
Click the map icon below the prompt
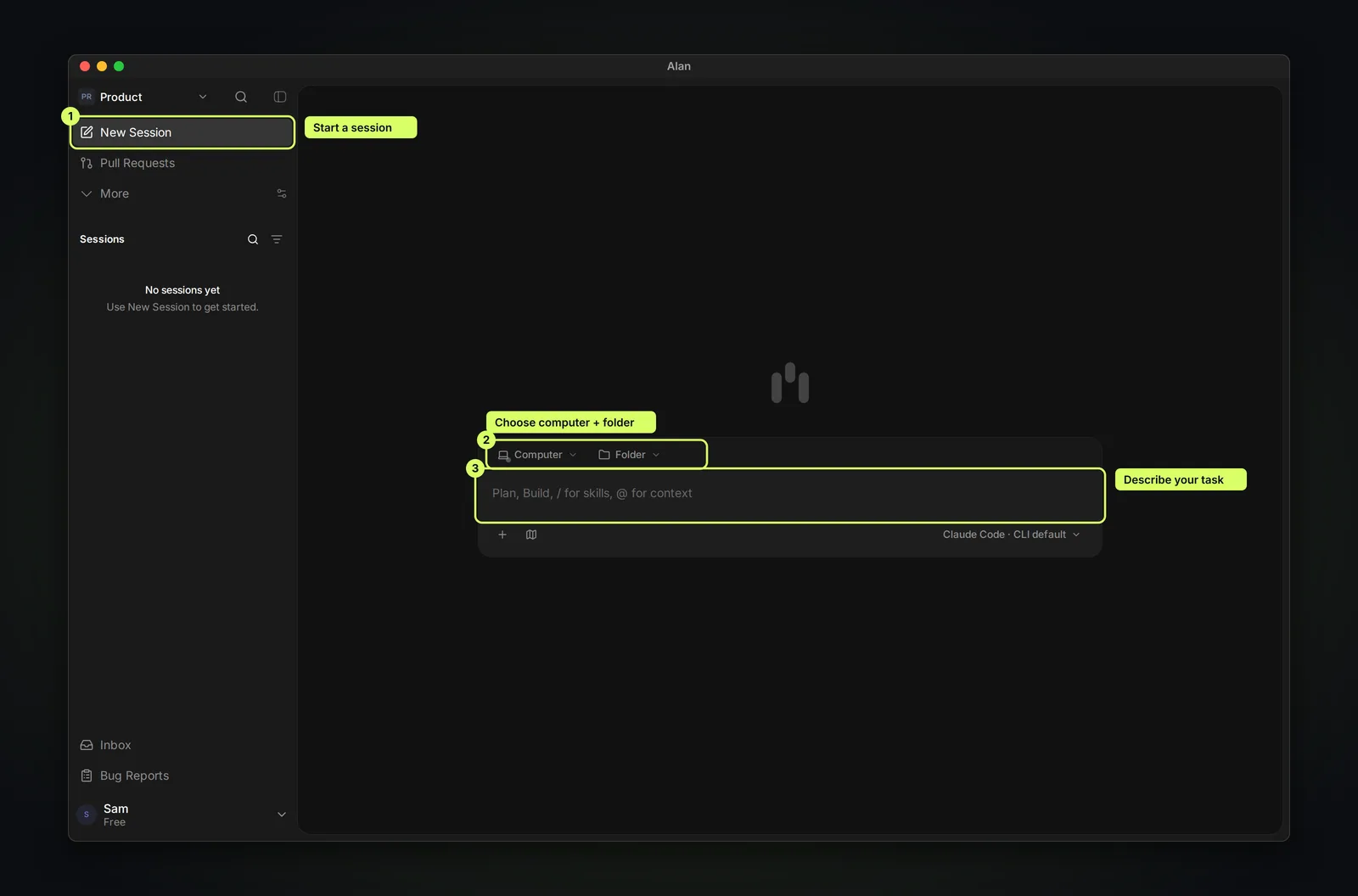tap(531, 535)
